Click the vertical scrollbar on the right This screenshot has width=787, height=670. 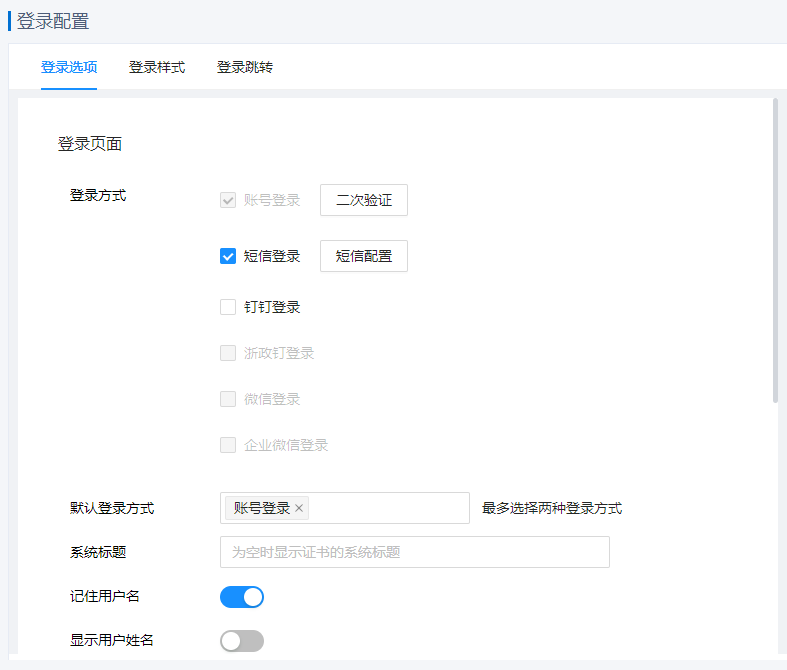(775, 250)
